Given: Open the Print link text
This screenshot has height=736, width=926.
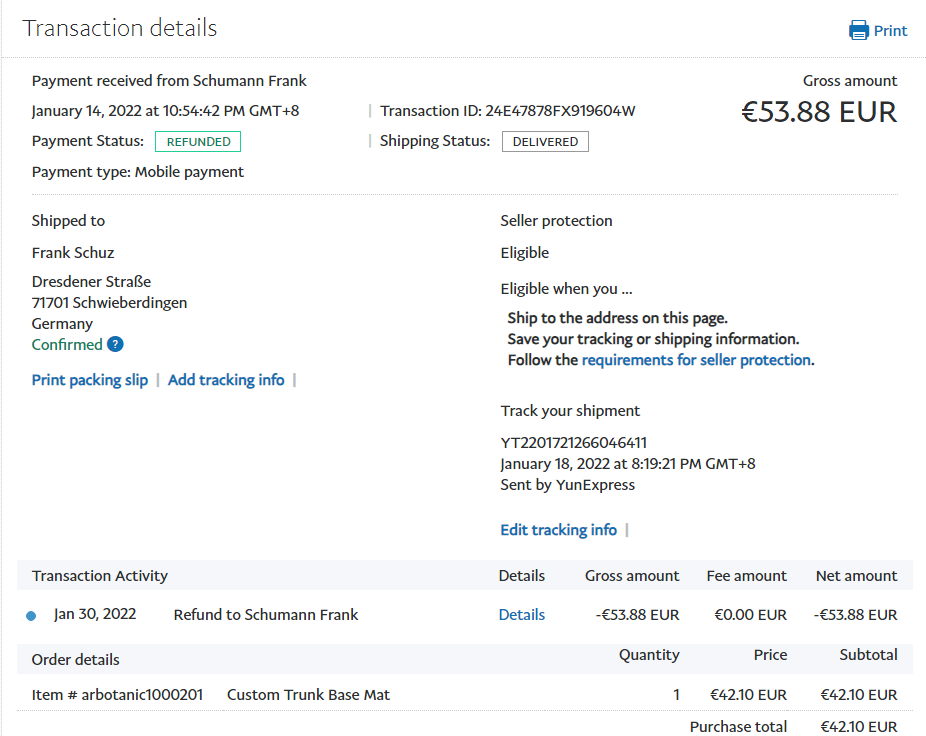Looking at the screenshot, I should pyautogui.click(x=890, y=31).
